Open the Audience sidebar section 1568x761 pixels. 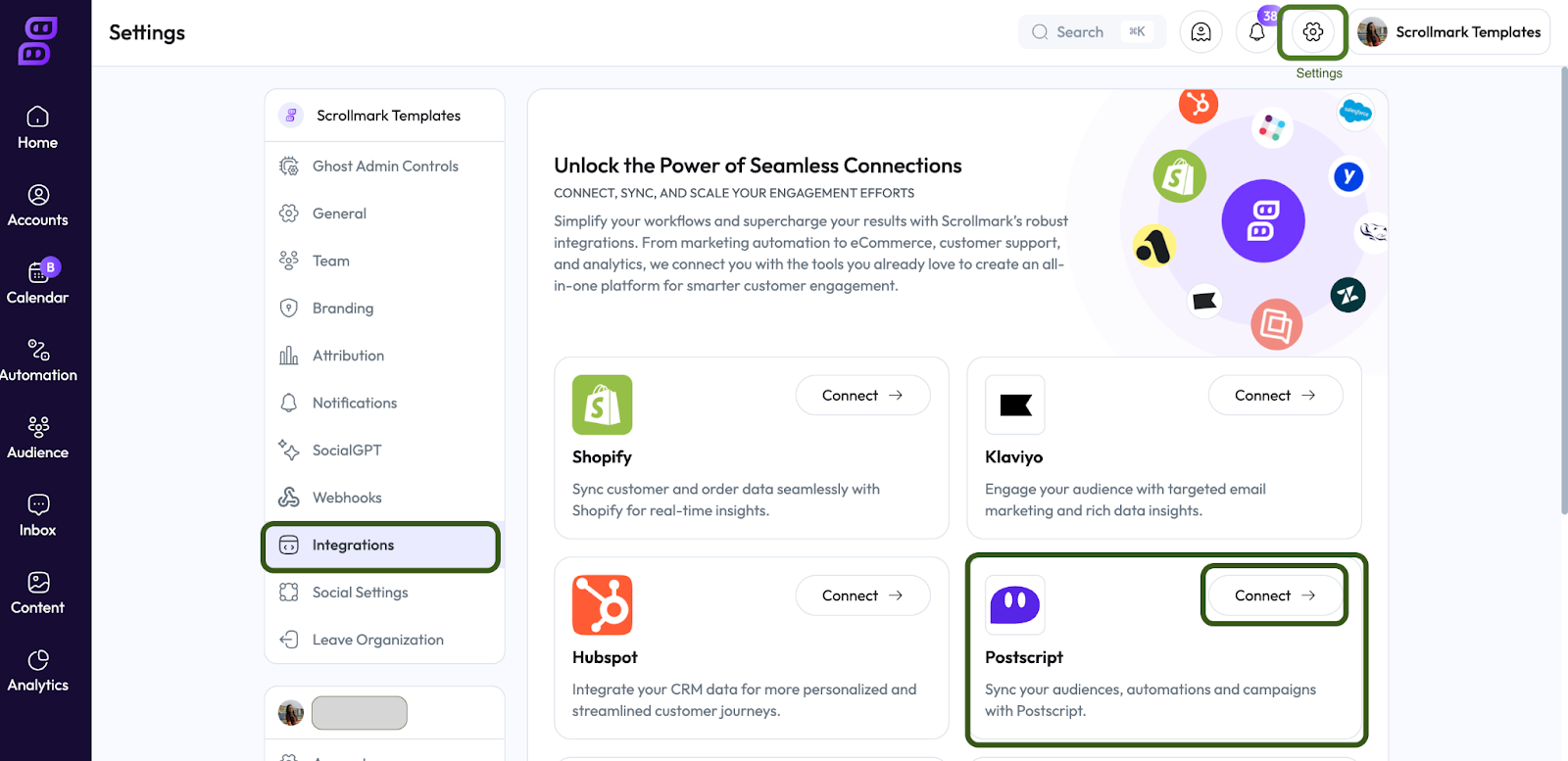coord(38,438)
